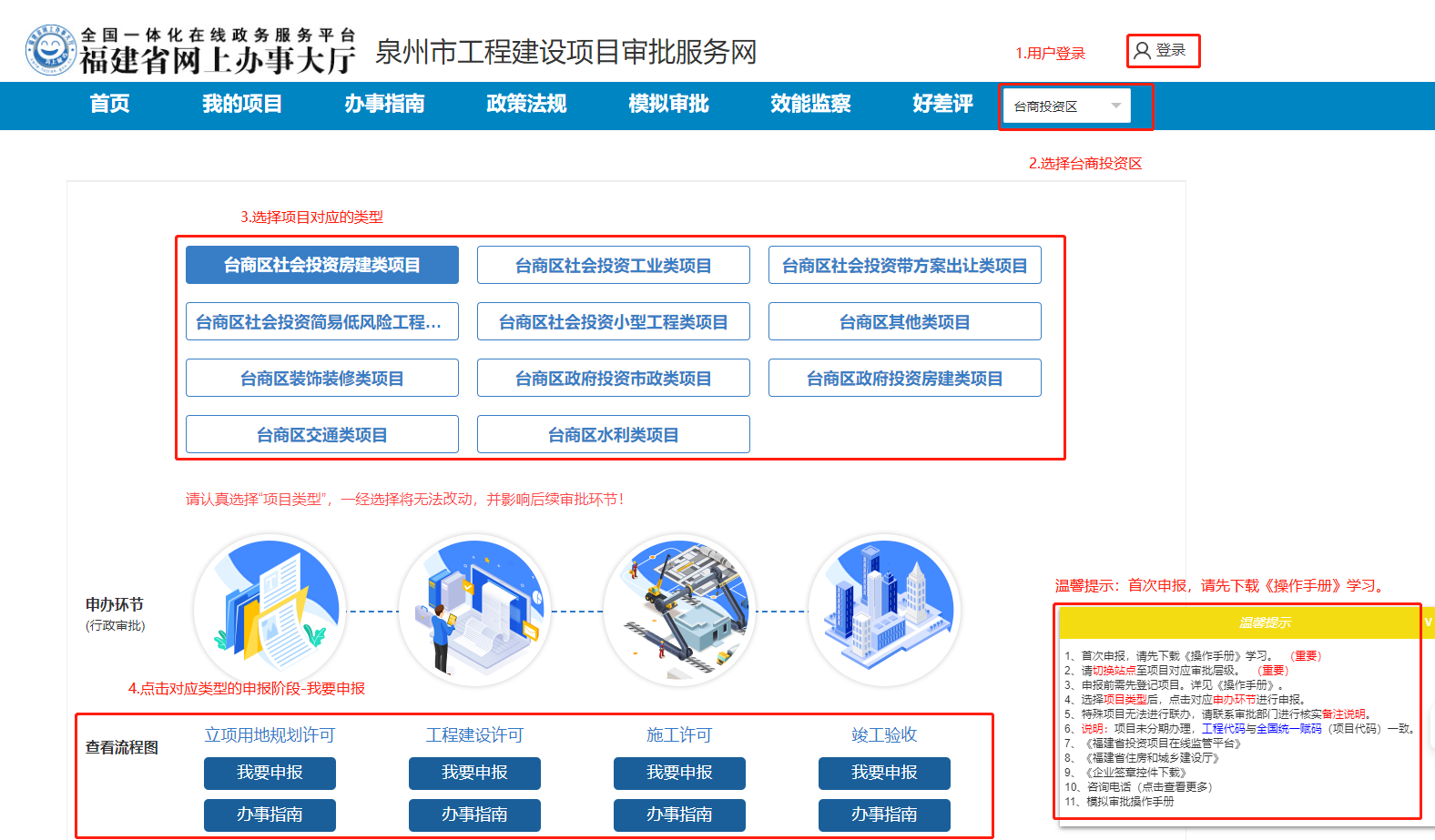Select the 台商区水利类项目 option
The width and height of the screenshot is (1435, 840).
click(613, 435)
